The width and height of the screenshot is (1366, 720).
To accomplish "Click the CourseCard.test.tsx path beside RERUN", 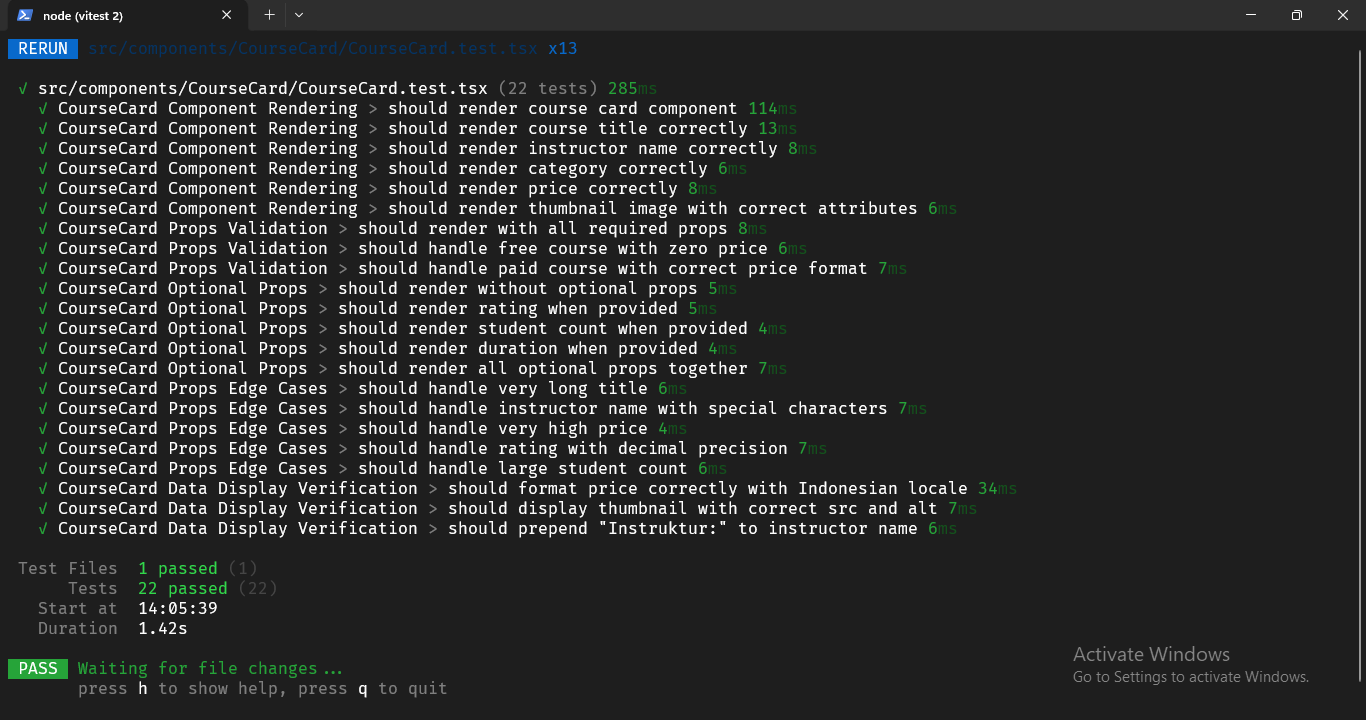I will (x=312, y=49).
